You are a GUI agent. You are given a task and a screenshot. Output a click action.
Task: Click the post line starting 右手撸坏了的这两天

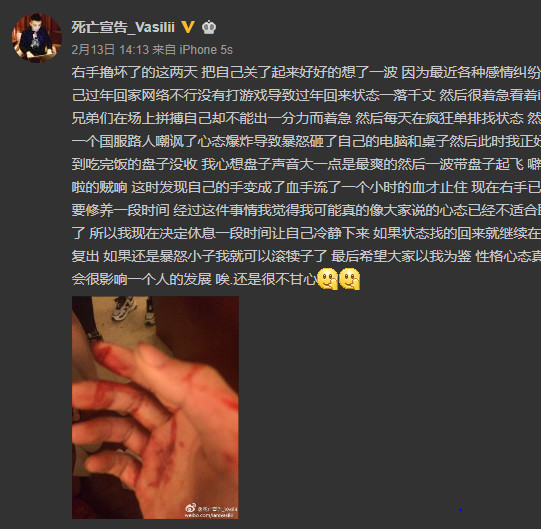pos(306,72)
